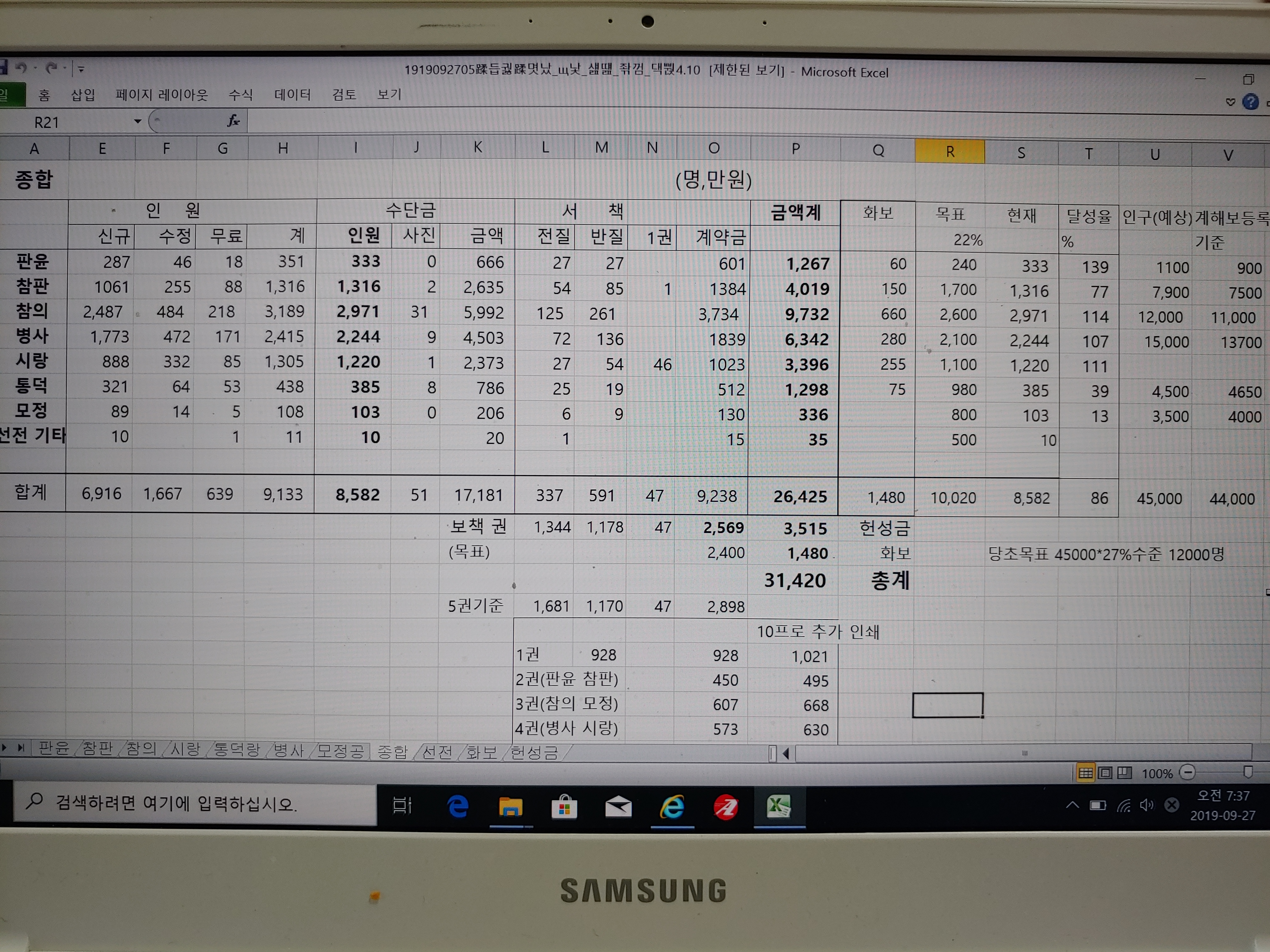Open the 홈 ribbon tab
This screenshot has height=952, width=1270.
point(44,95)
